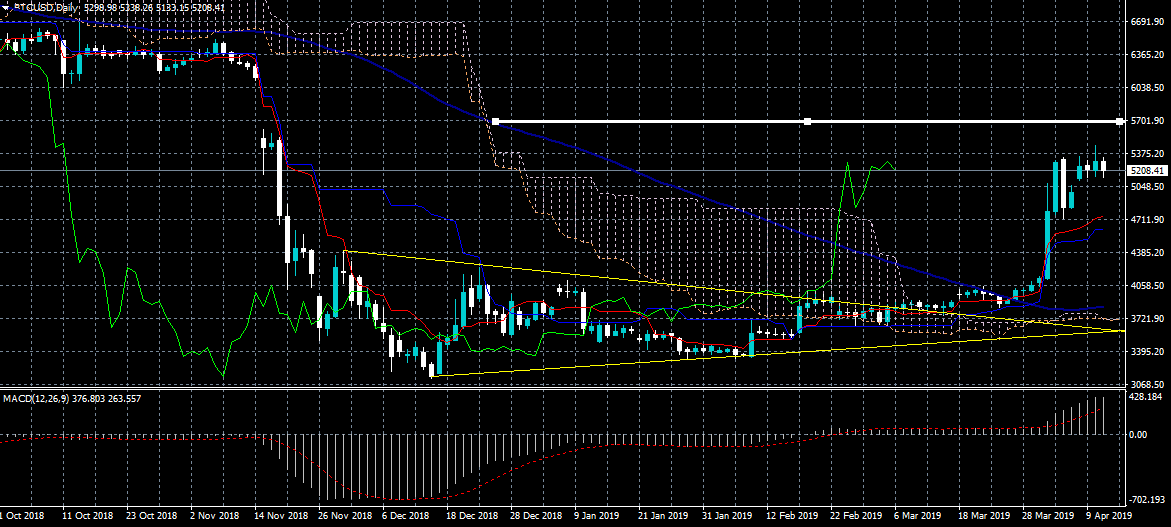Click the 6038.50 price axis label
Image resolution: width=1171 pixels, height=527 pixels.
pyautogui.click(x=1146, y=88)
